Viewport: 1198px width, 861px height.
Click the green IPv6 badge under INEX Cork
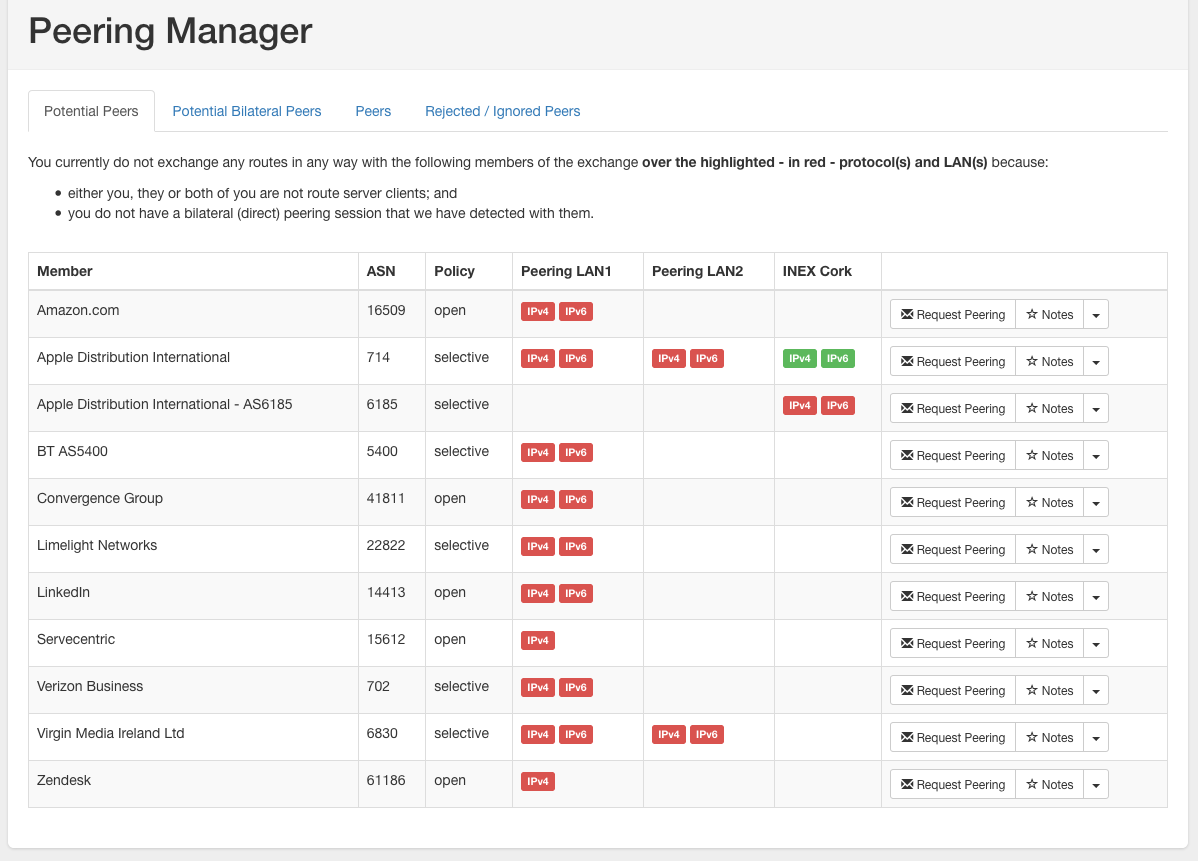coord(837,358)
